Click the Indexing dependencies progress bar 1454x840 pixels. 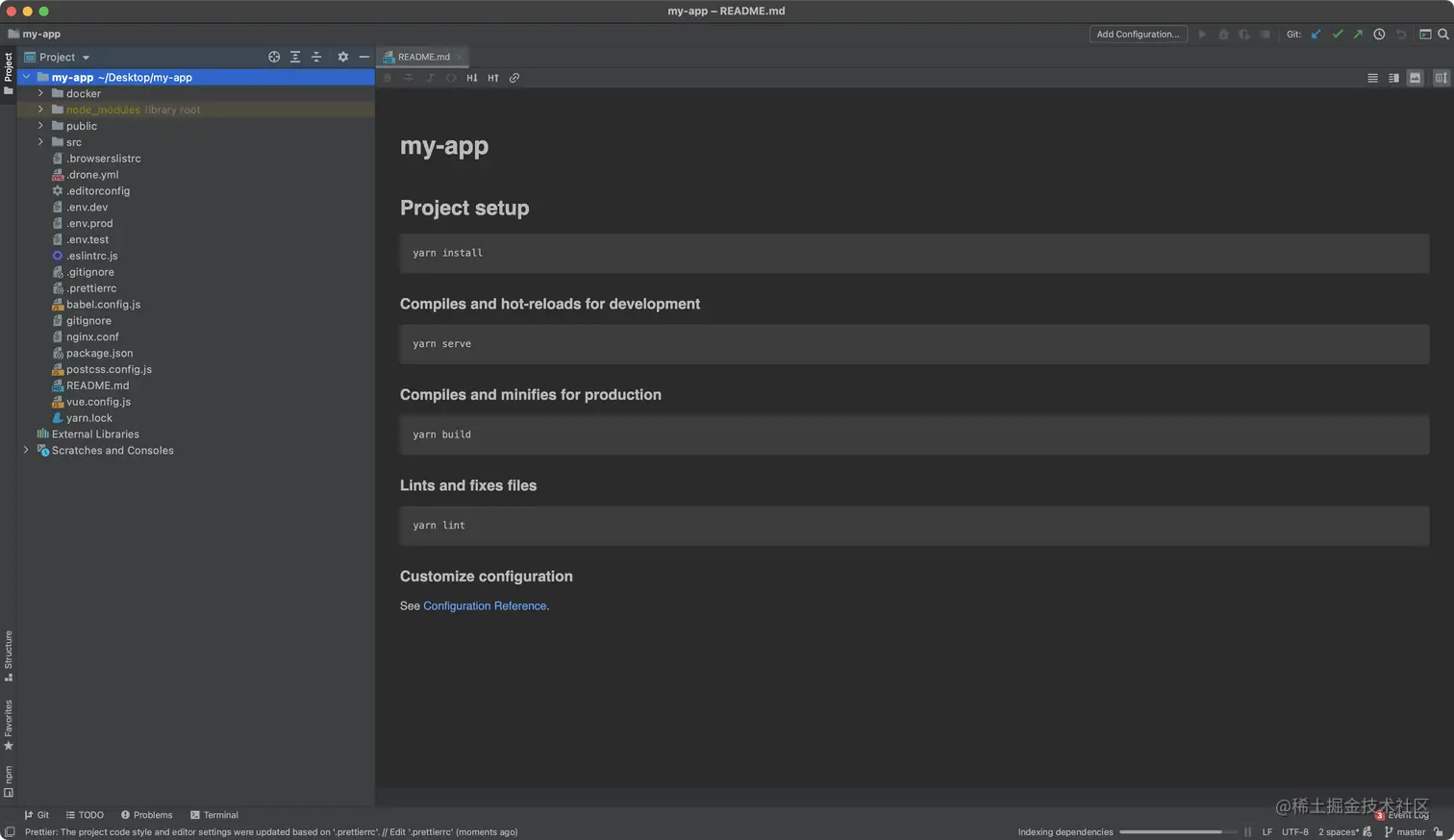coord(1178,832)
